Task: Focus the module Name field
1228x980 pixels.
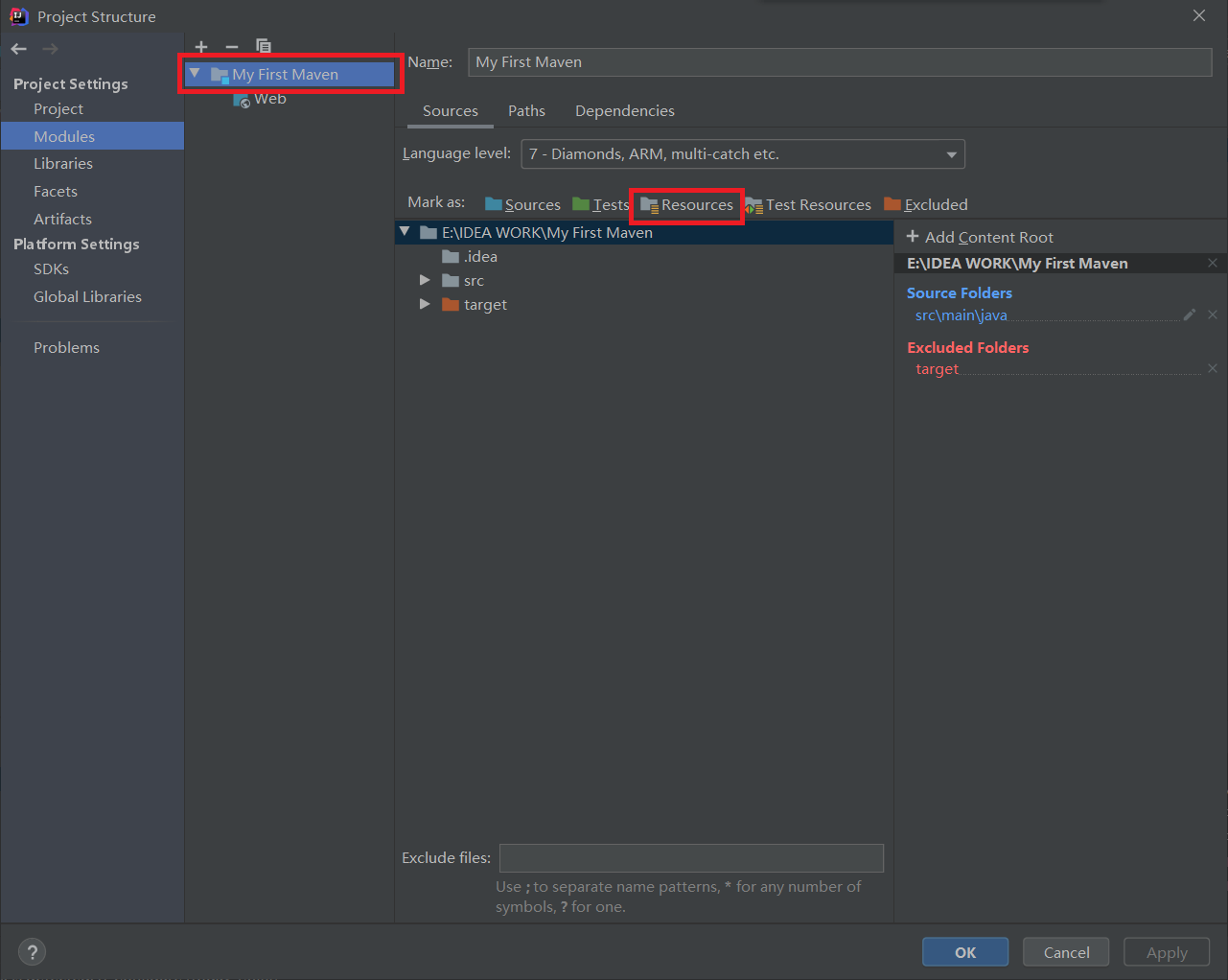Action: click(x=840, y=62)
